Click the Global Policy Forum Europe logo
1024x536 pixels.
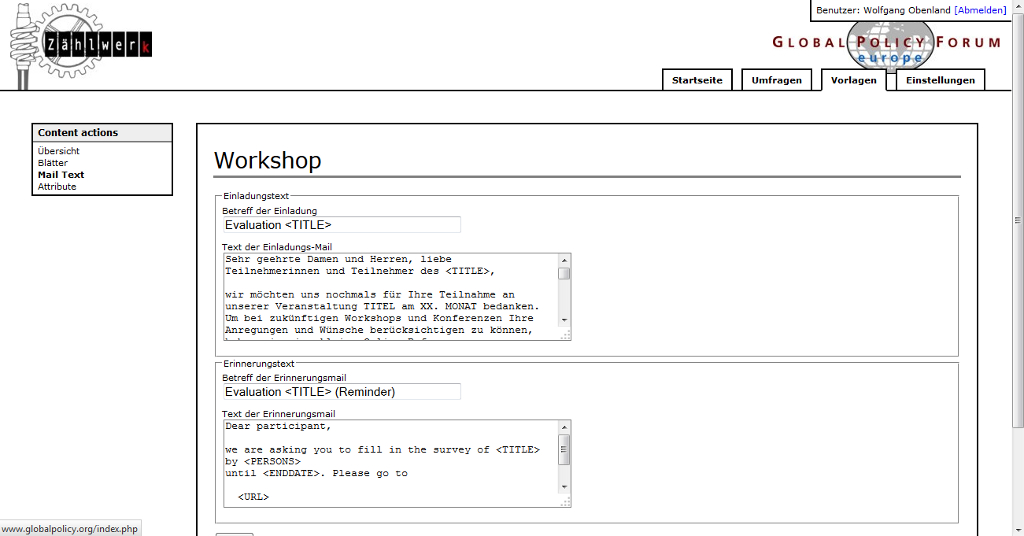[x=886, y=43]
